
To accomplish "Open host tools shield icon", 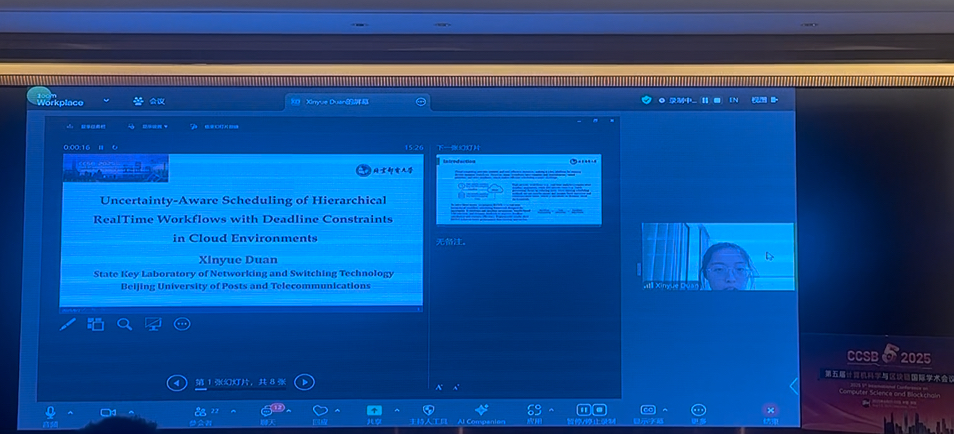I will click(428, 410).
